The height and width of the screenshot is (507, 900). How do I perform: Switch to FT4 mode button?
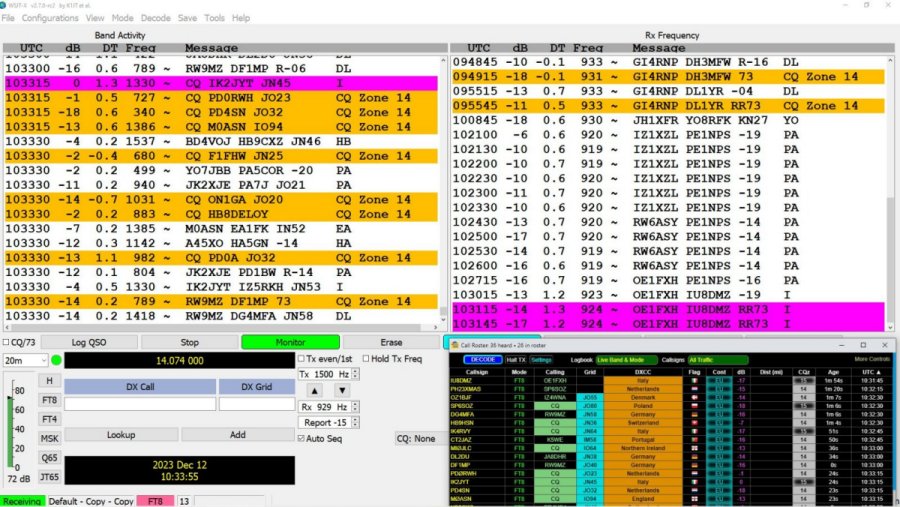tap(49, 420)
